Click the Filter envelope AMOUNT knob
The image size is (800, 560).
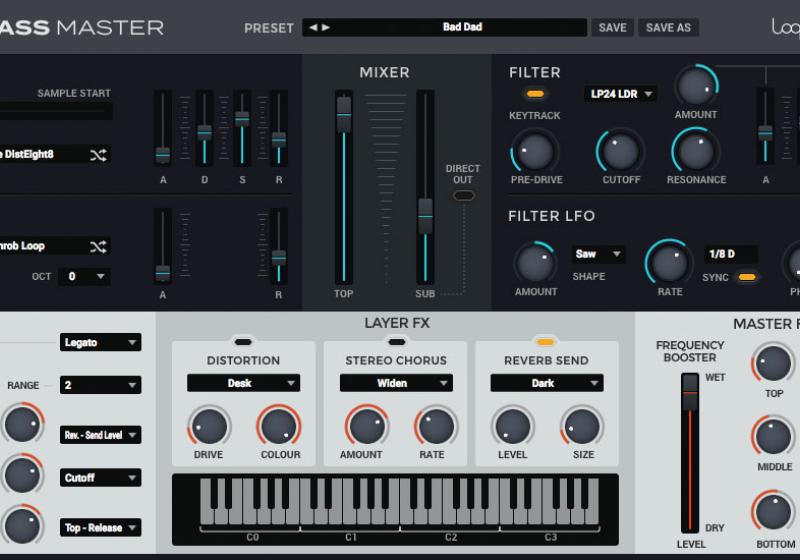[696, 87]
